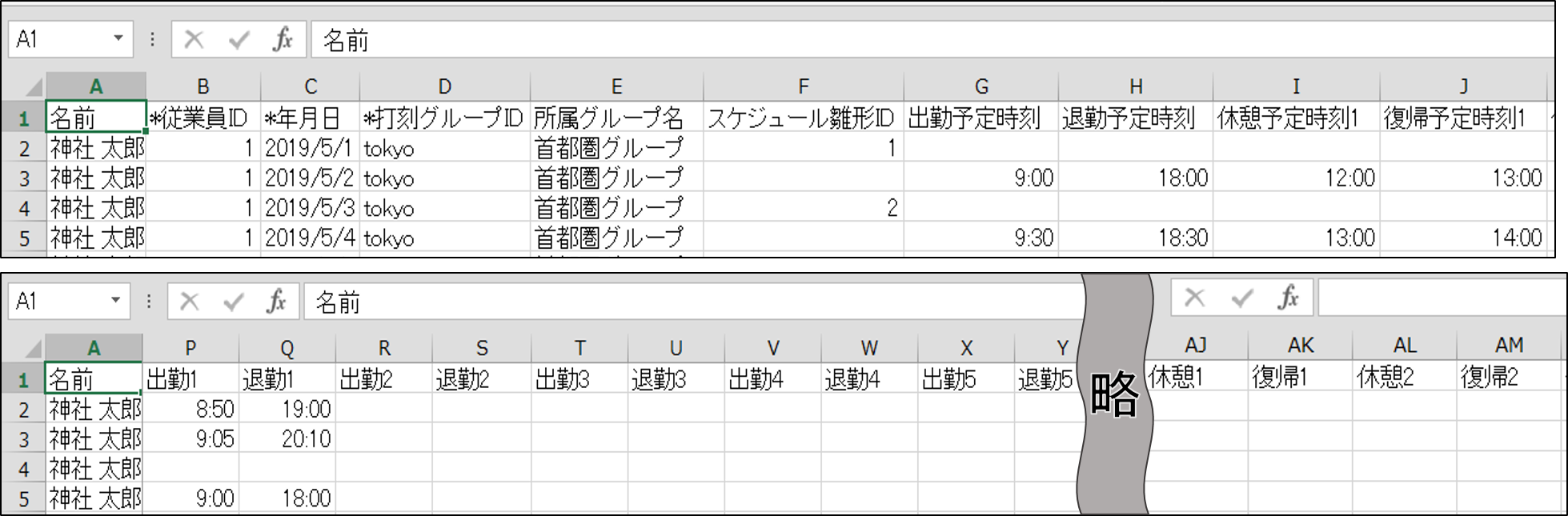Click the 8:50 cell in lower sheet
Screen dimensions: 1568x516
coord(190,409)
